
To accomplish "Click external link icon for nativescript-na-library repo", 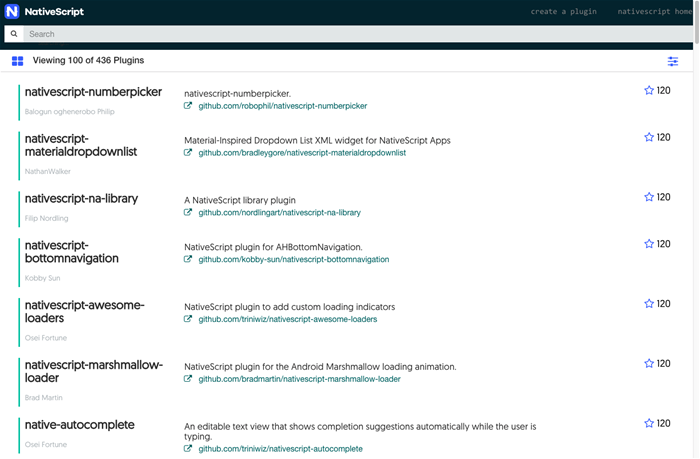I will 188,213.
